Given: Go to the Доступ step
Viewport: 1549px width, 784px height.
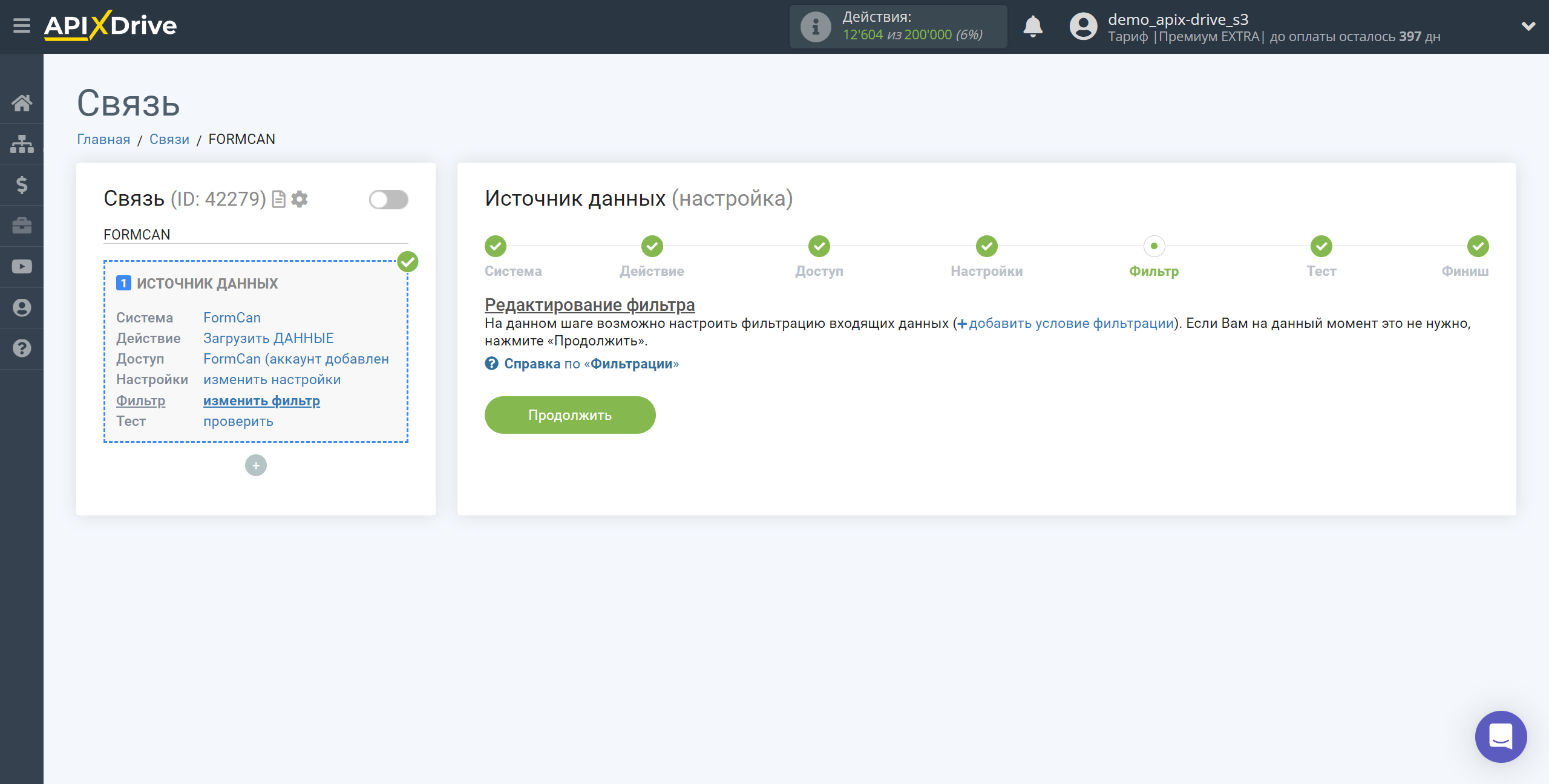Looking at the screenshot, I should pyautogui.click(x=819, y=257).
